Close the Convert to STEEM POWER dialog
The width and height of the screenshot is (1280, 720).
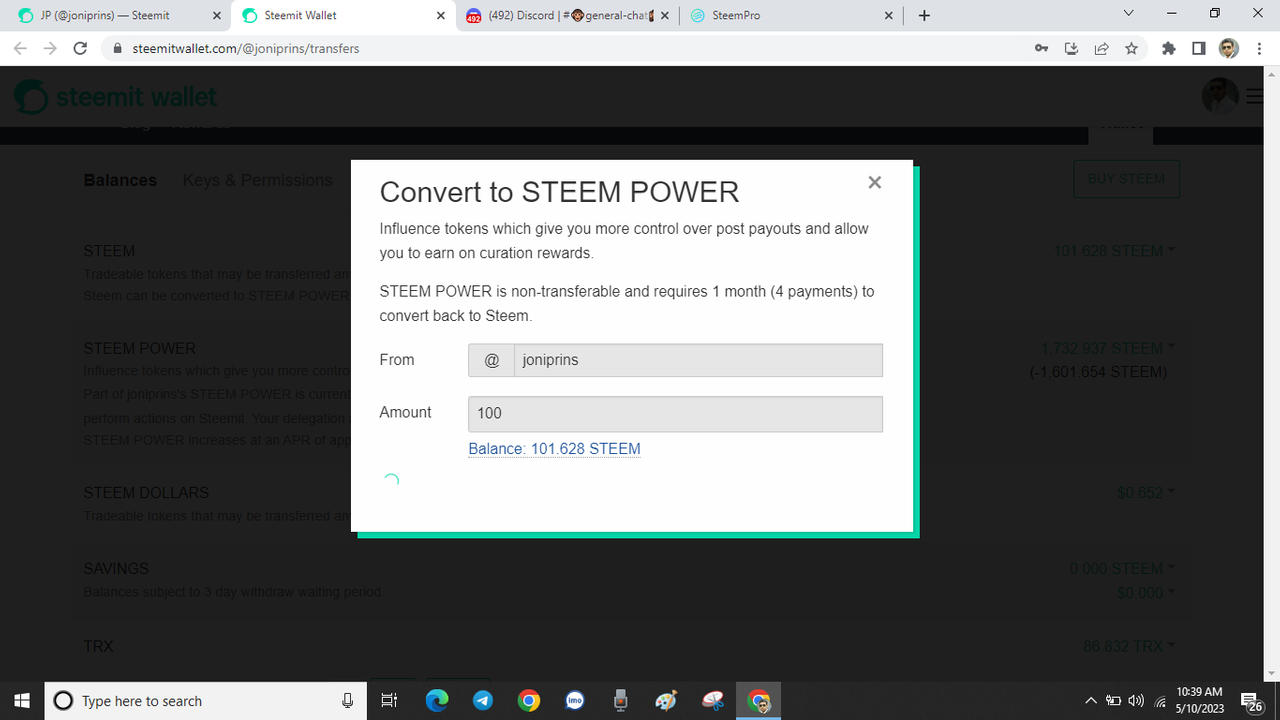coord(875,182)
